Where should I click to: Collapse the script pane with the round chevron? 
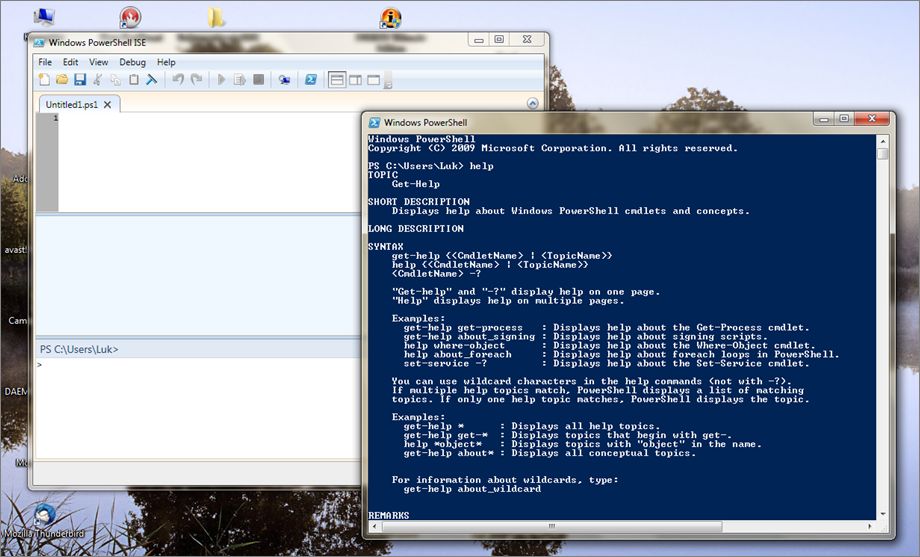pyautogui.click(x=532, y=103)
